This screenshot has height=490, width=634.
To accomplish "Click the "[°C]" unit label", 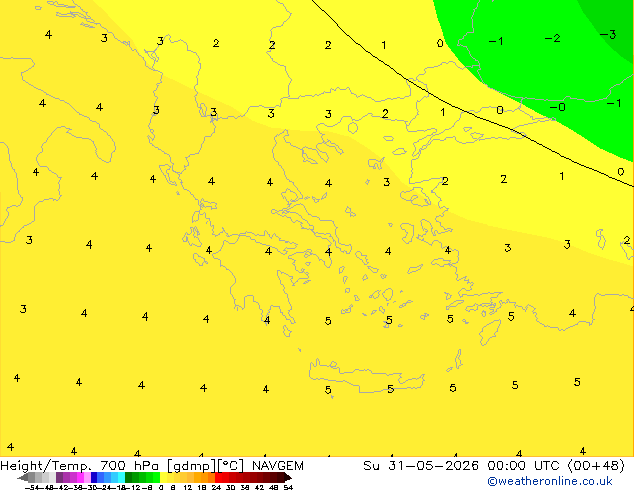I will 231,466.
